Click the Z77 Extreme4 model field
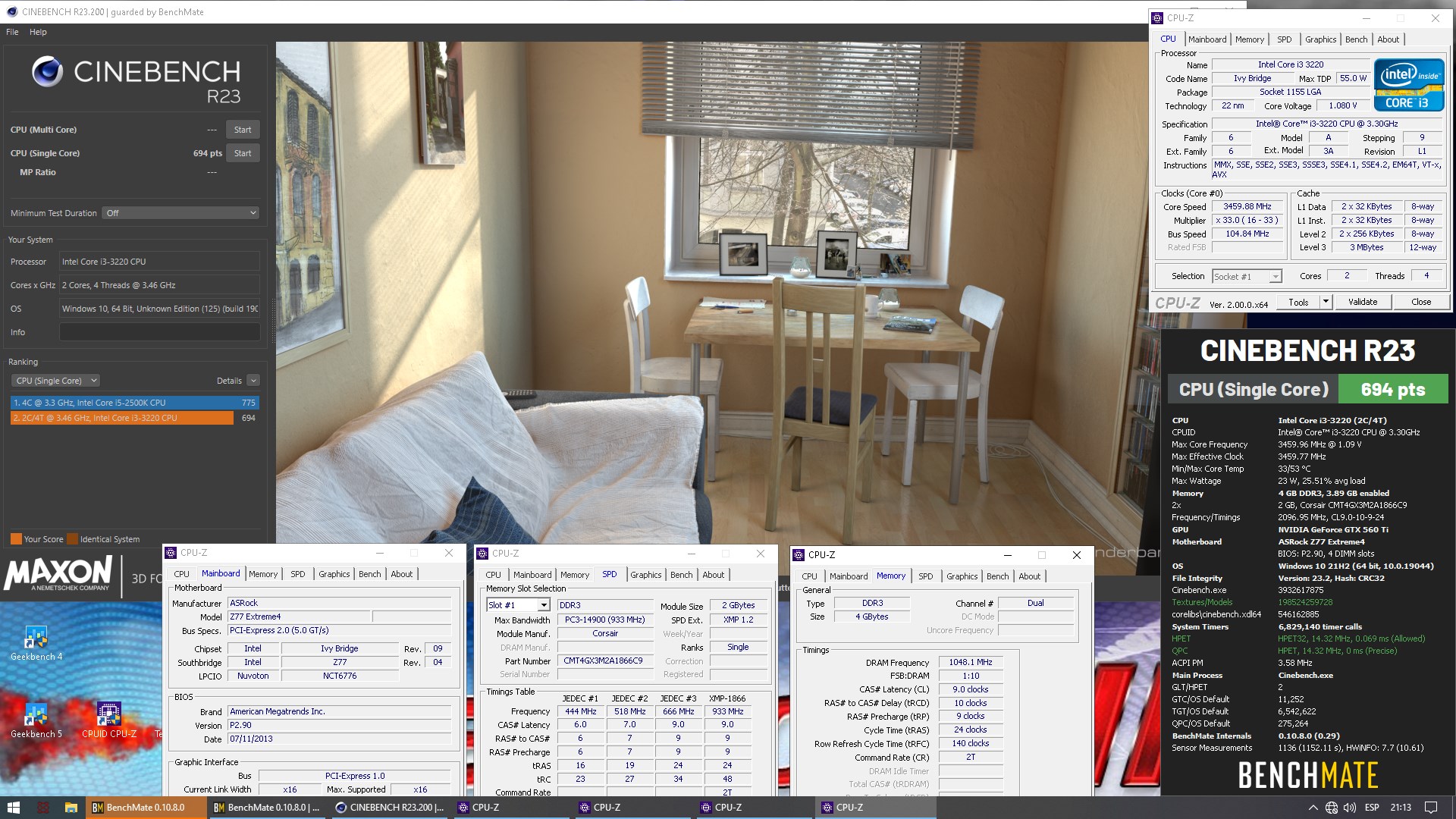This screenshot has height=819, width=1456. (x=300, y=617)
